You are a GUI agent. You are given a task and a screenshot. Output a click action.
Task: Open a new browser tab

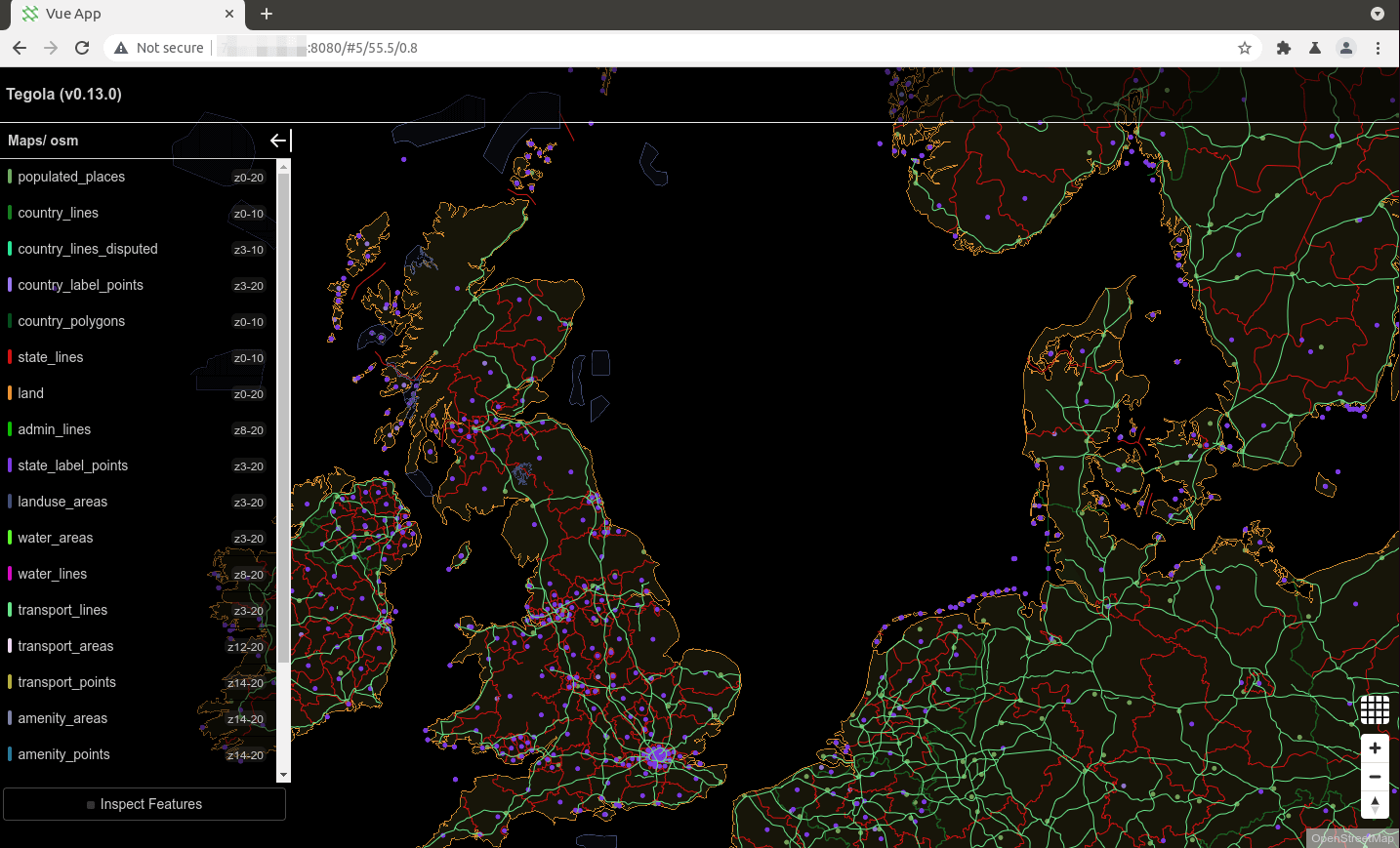[x=267, y=14]
